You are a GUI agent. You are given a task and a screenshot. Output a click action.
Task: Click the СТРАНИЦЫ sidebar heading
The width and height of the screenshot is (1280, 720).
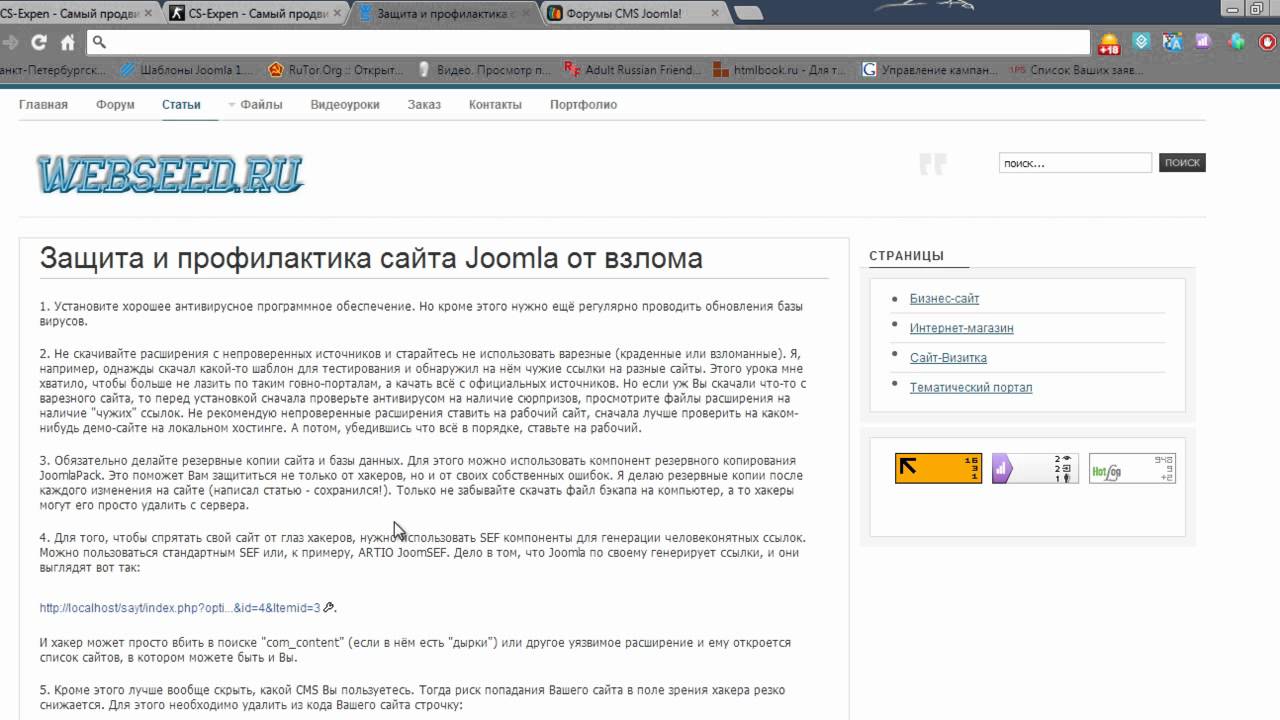906,256
